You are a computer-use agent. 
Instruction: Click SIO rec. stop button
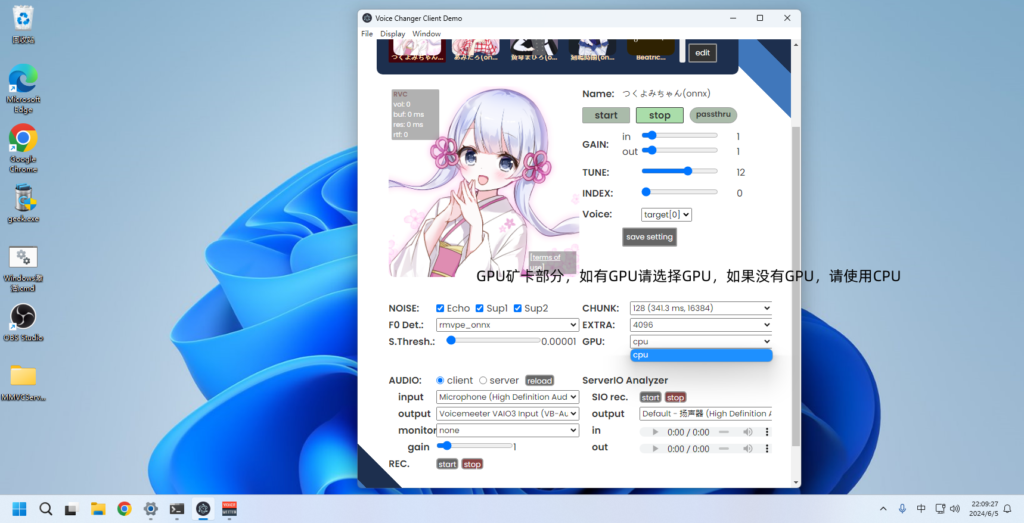[x=675, y=397]
